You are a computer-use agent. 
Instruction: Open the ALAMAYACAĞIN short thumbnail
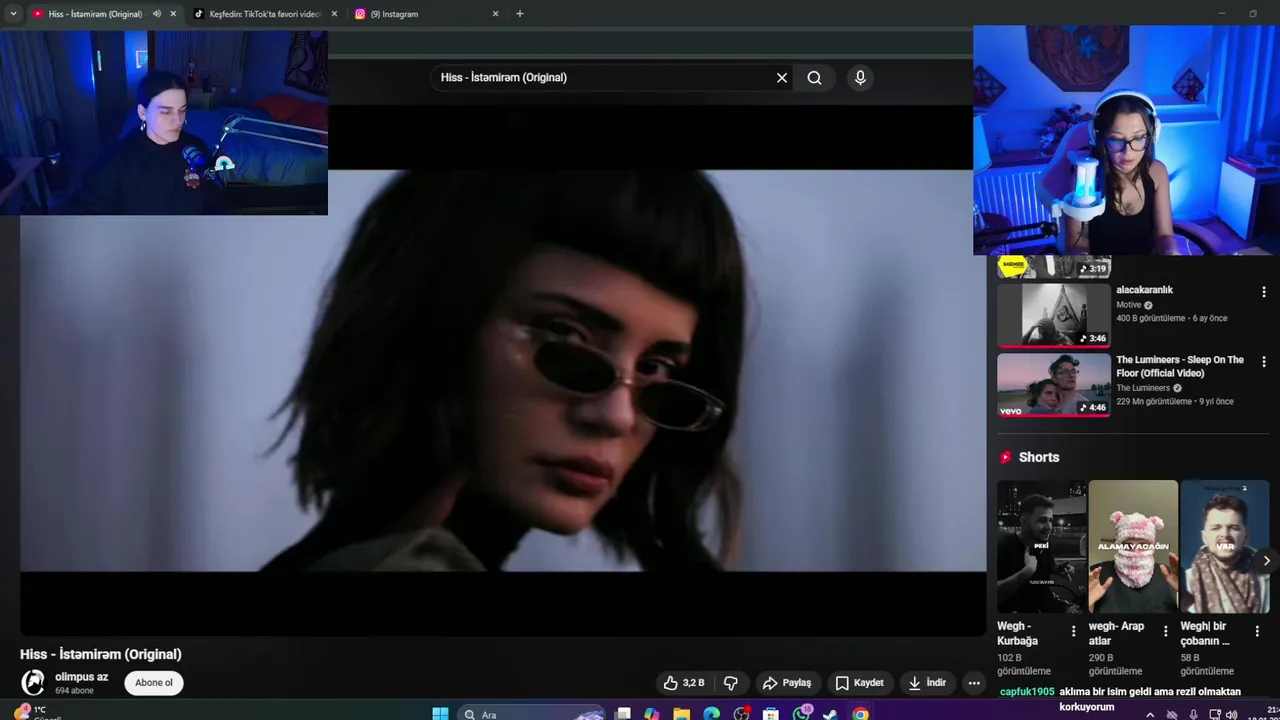[1133, 546]
